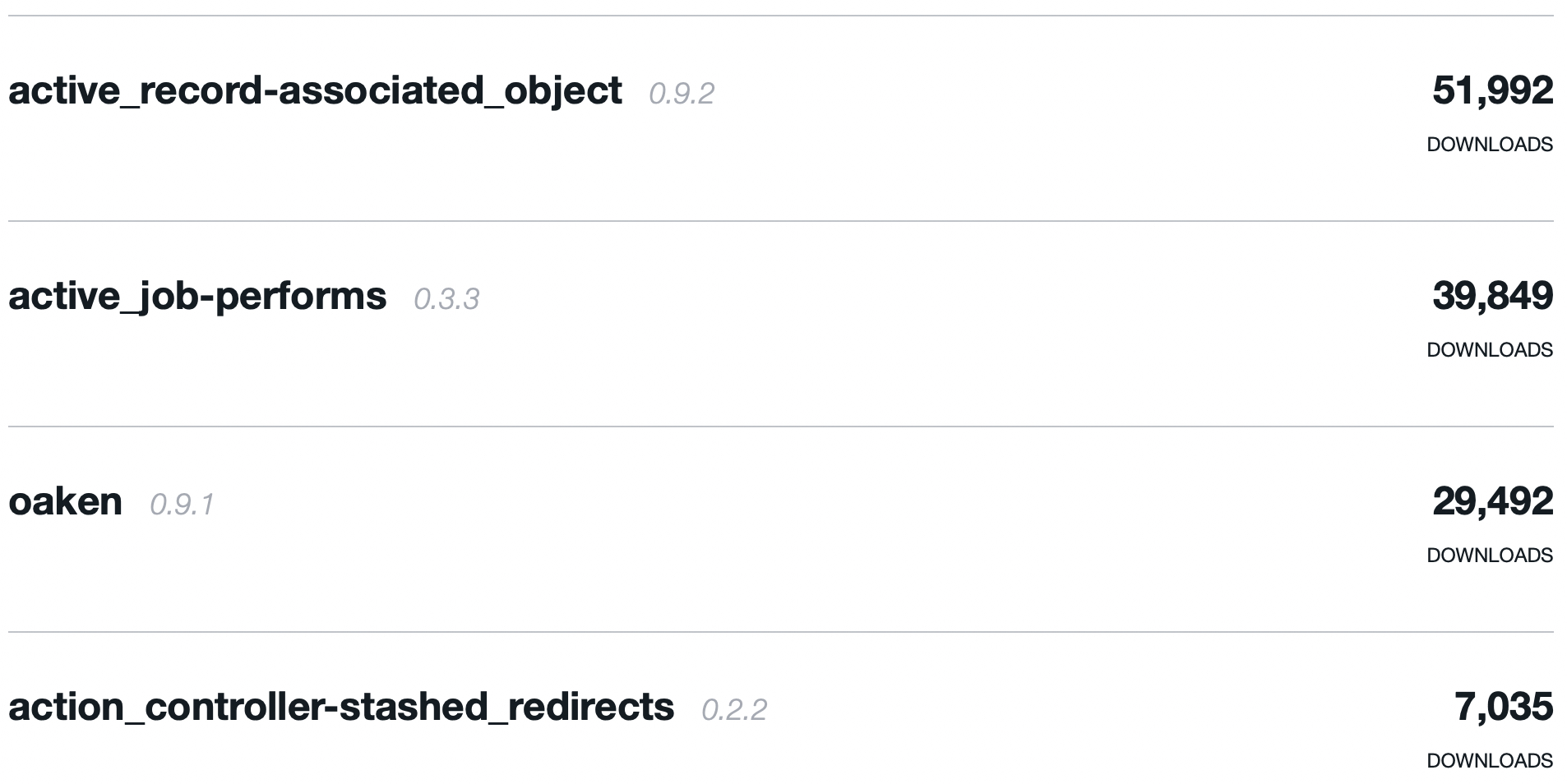
Task: Open the oaken gem link
Action: (x=66, y=501)
